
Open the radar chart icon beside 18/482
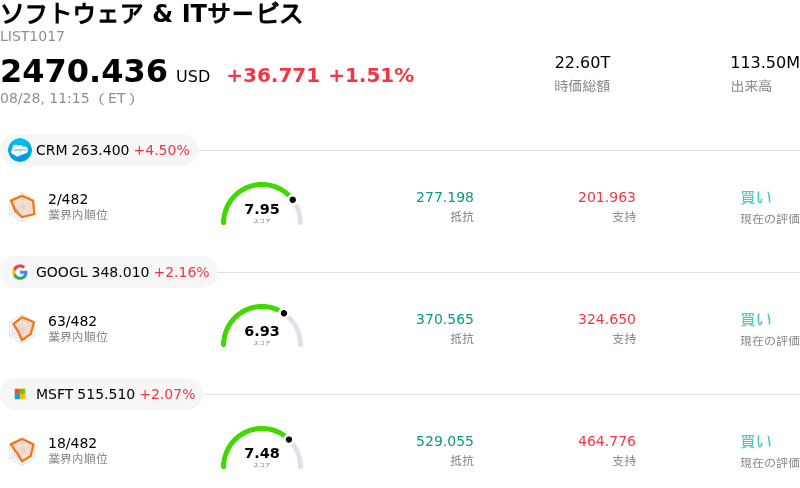pos(22,451)
